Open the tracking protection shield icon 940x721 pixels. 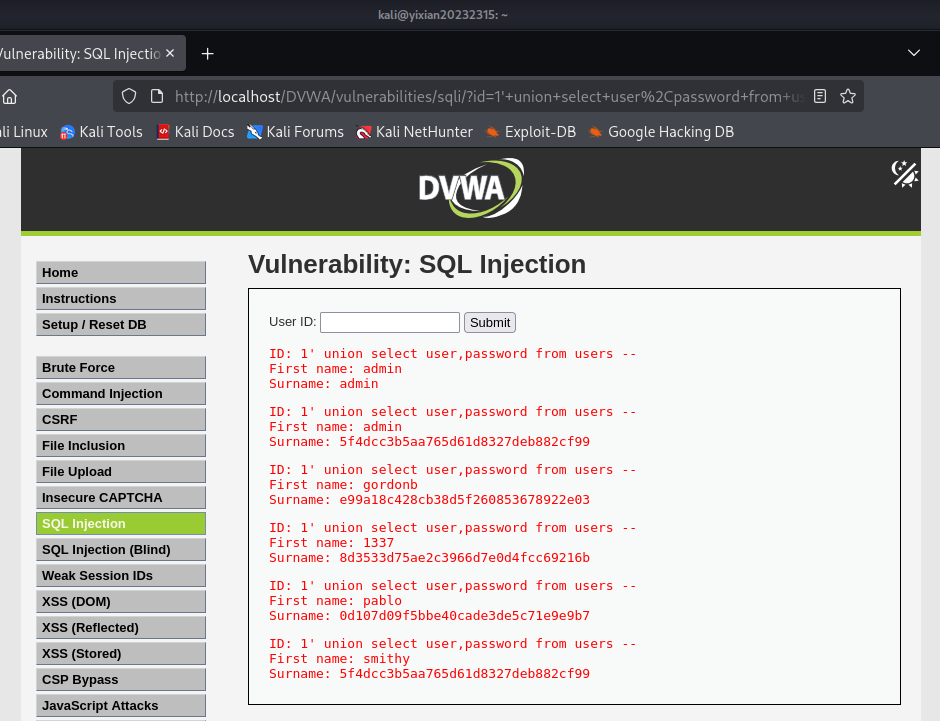point(129,96)
